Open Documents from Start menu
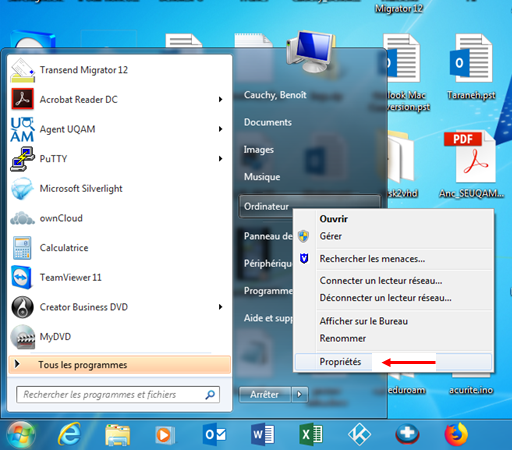The height and width of the screenshot is (450, 512). click(268, 122)
